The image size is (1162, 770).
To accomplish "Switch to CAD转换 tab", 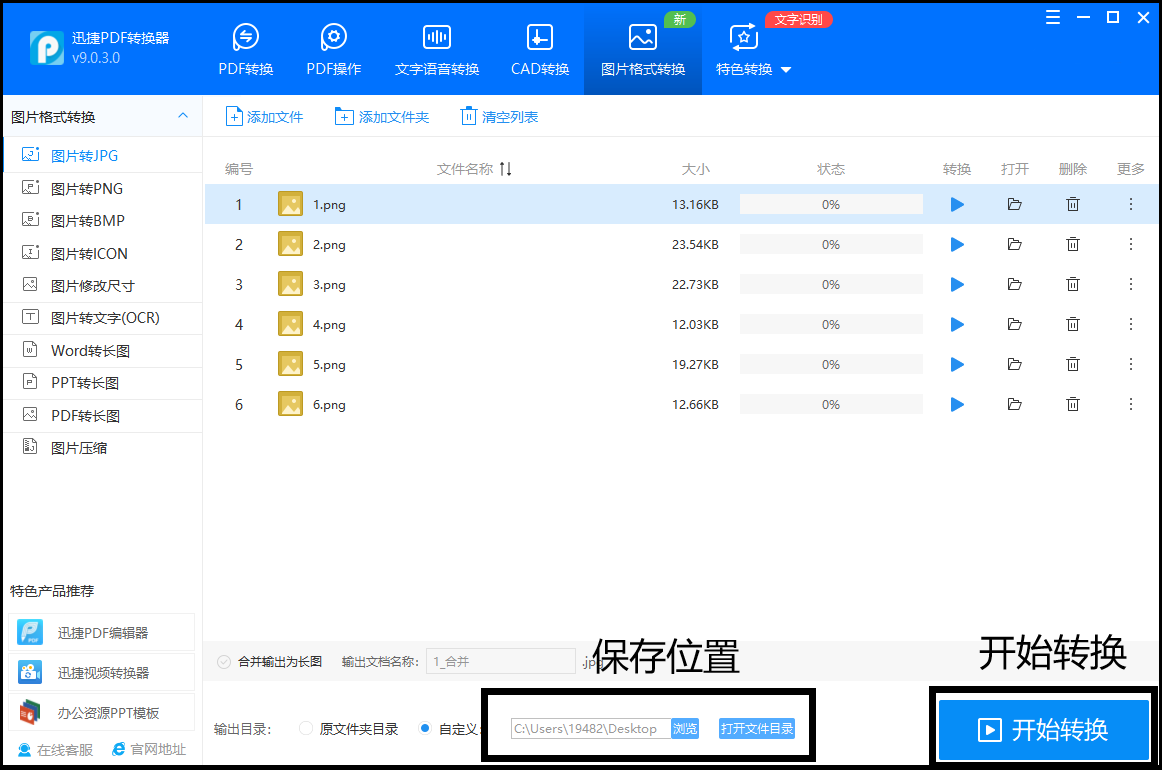I will (540, 50).
